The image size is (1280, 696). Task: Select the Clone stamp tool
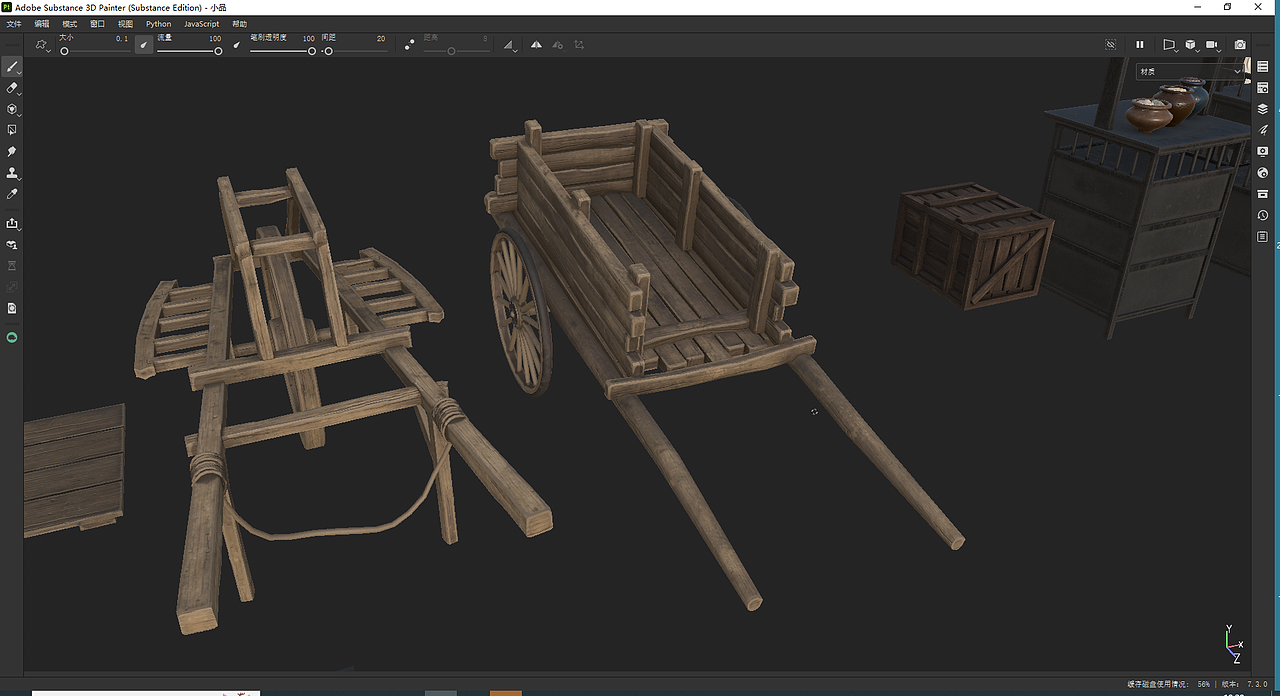(x=12, y=172)
